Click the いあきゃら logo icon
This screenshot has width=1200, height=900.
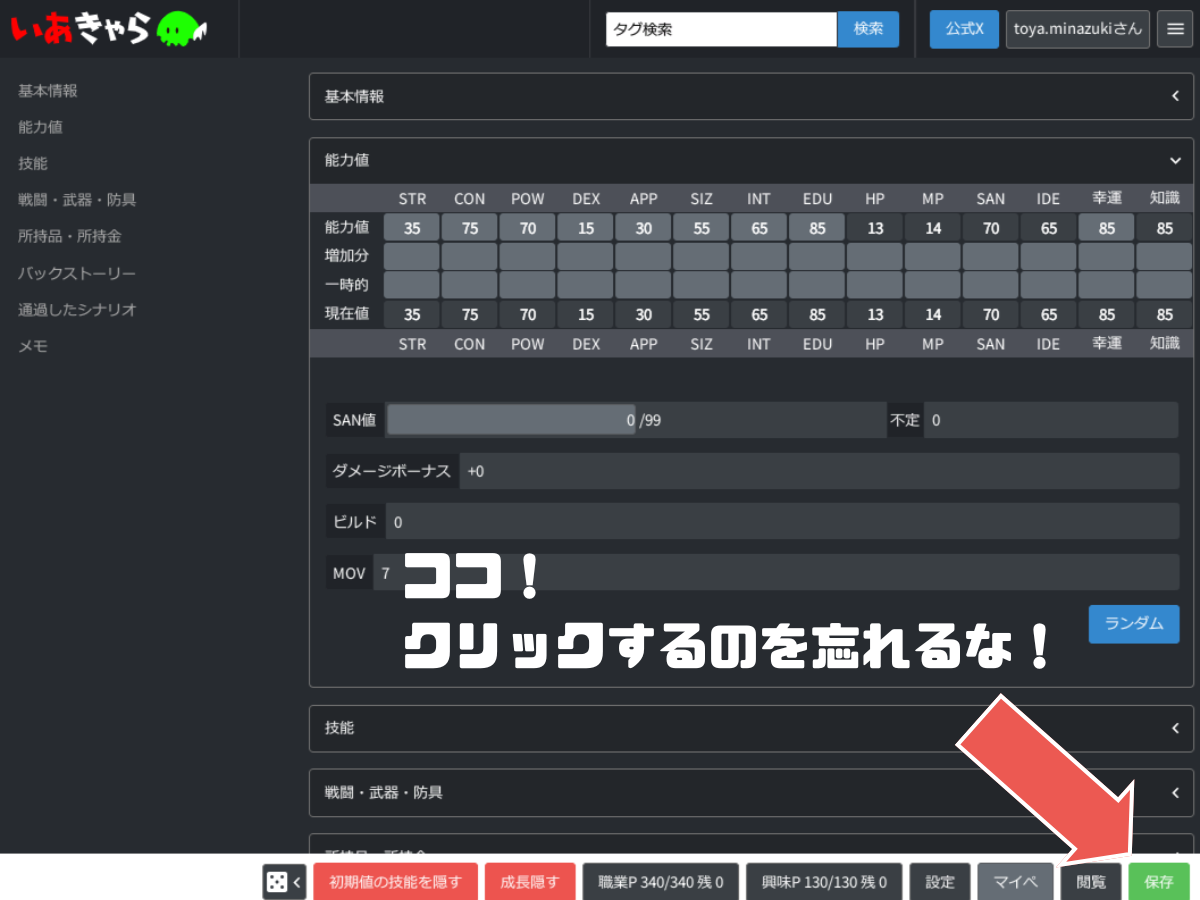(108, 29)
